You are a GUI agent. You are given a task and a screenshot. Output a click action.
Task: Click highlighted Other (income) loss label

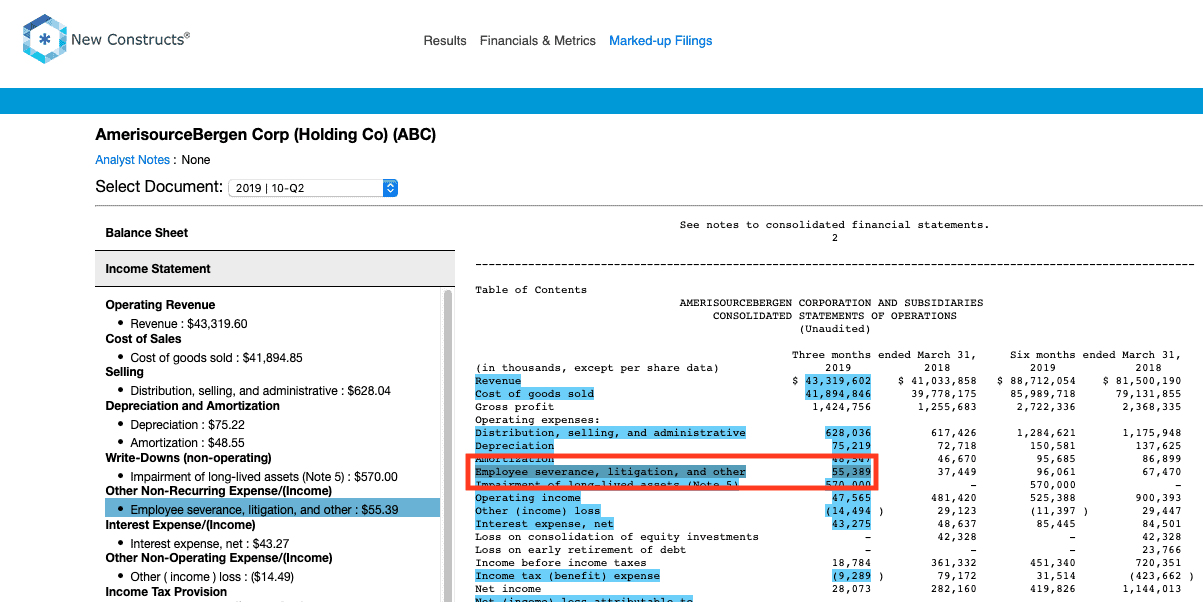point(537,511)
